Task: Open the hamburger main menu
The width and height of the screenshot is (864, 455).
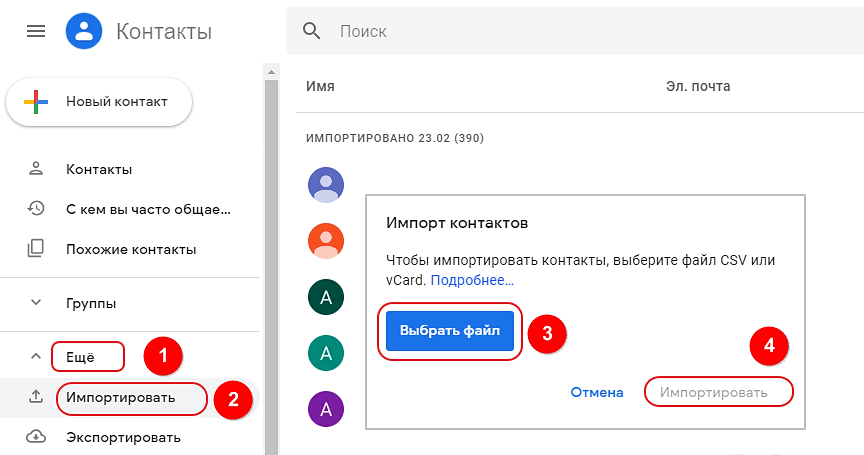Action: click(36, 32)
